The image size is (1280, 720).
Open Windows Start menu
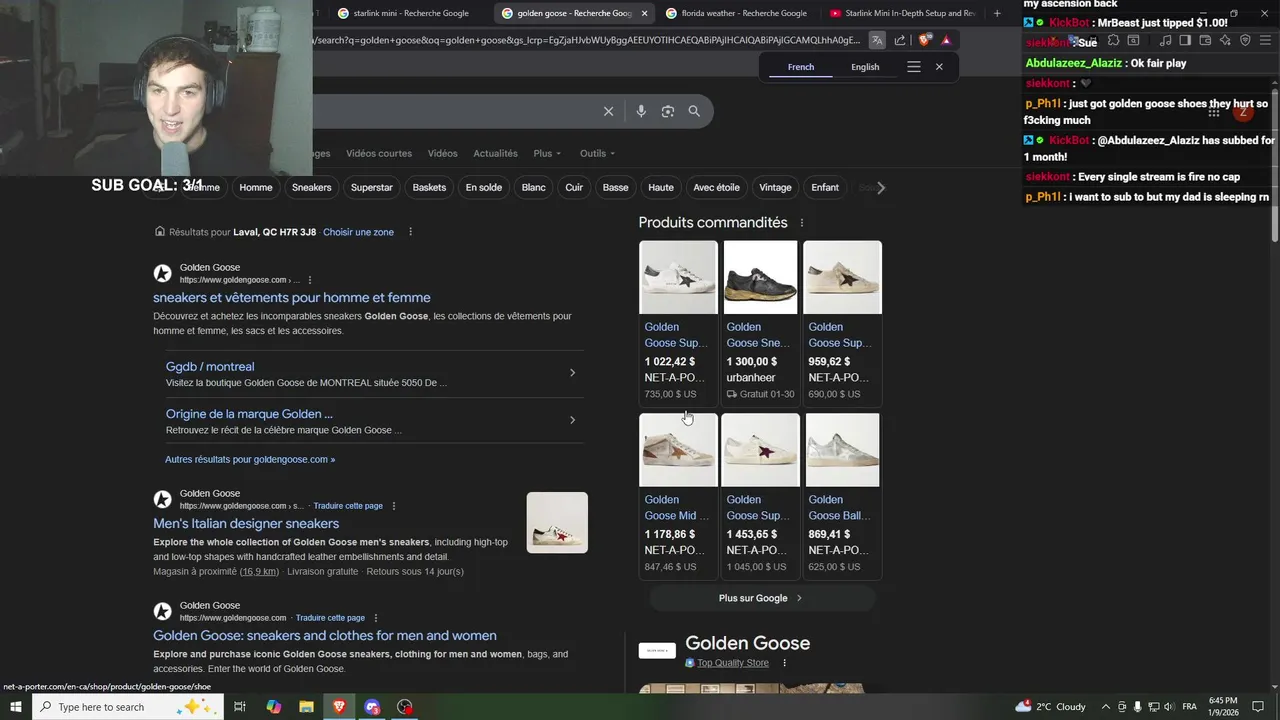coord(16,707)
